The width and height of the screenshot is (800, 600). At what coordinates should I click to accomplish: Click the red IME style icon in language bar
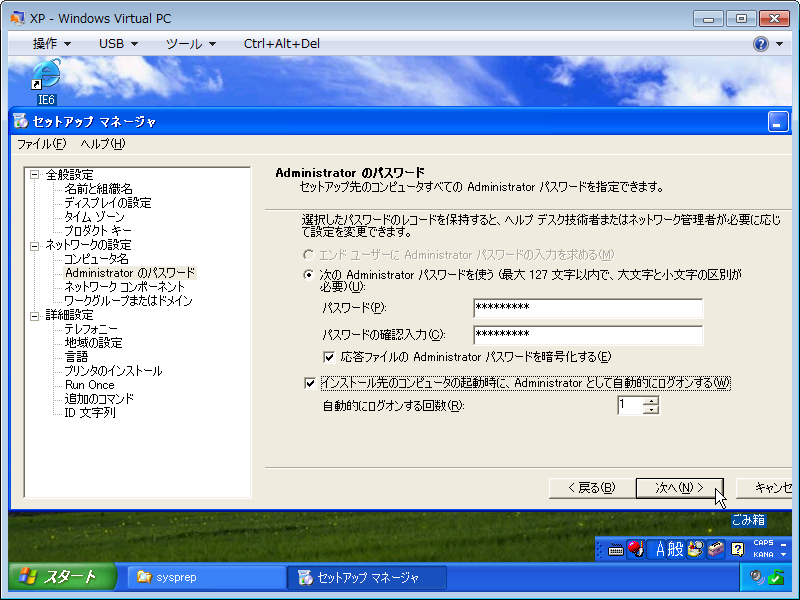(x=636, y=549)
